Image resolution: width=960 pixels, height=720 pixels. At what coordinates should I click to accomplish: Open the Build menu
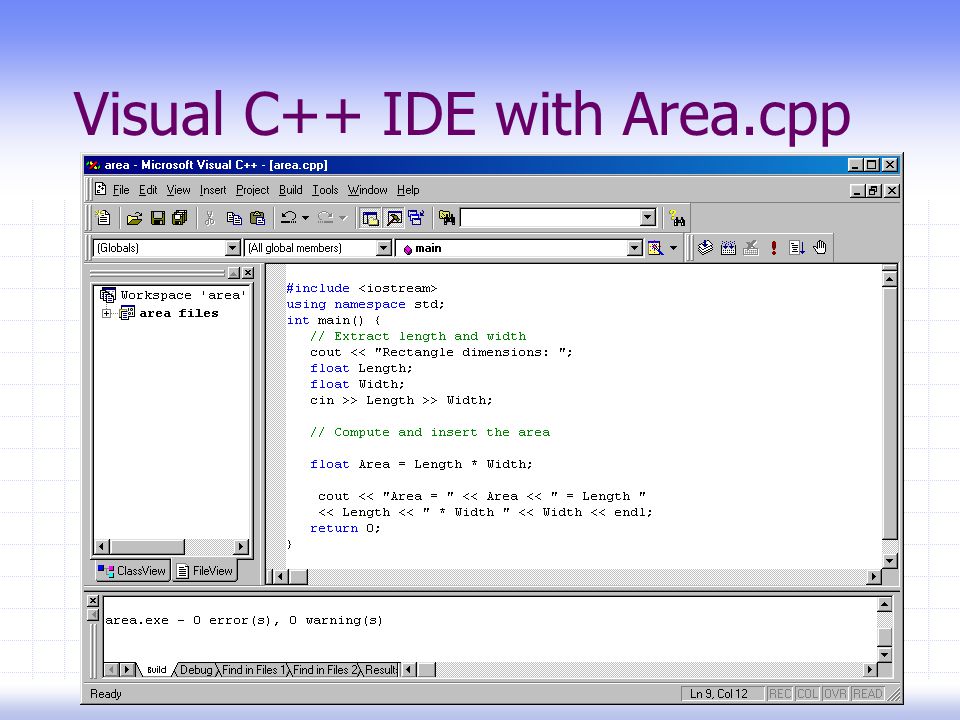click(290, 190)
